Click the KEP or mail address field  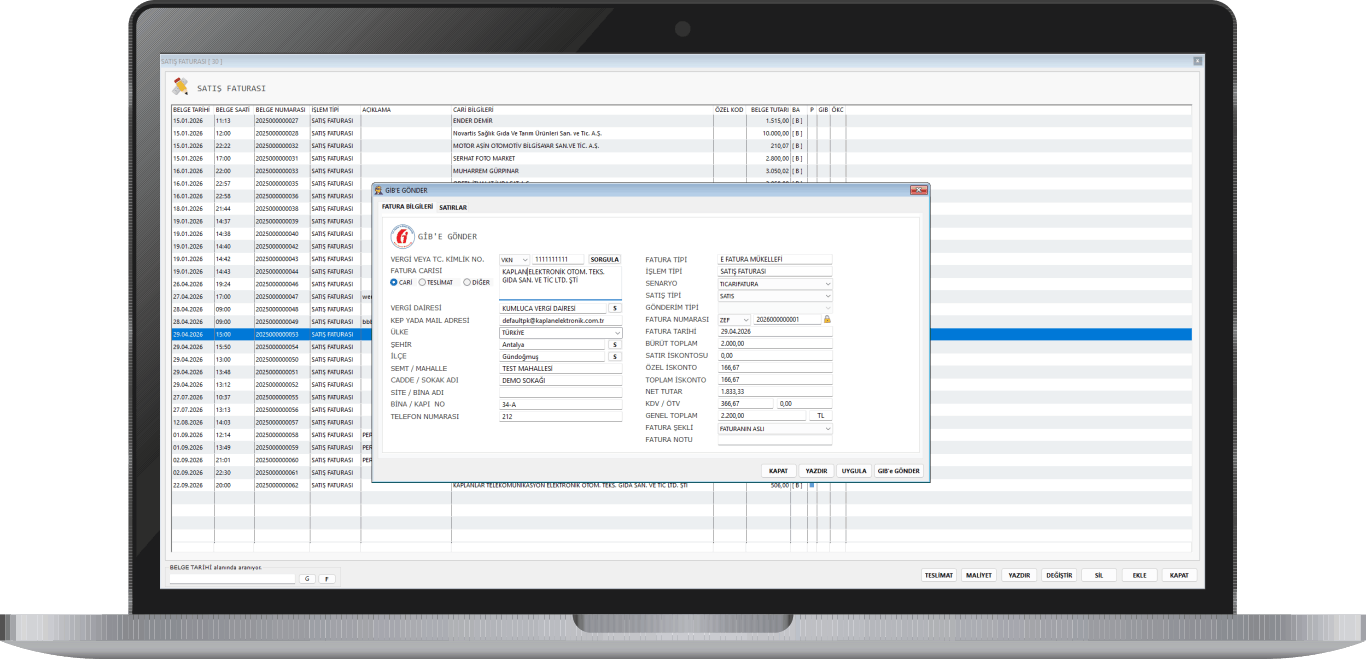[560, 320]
